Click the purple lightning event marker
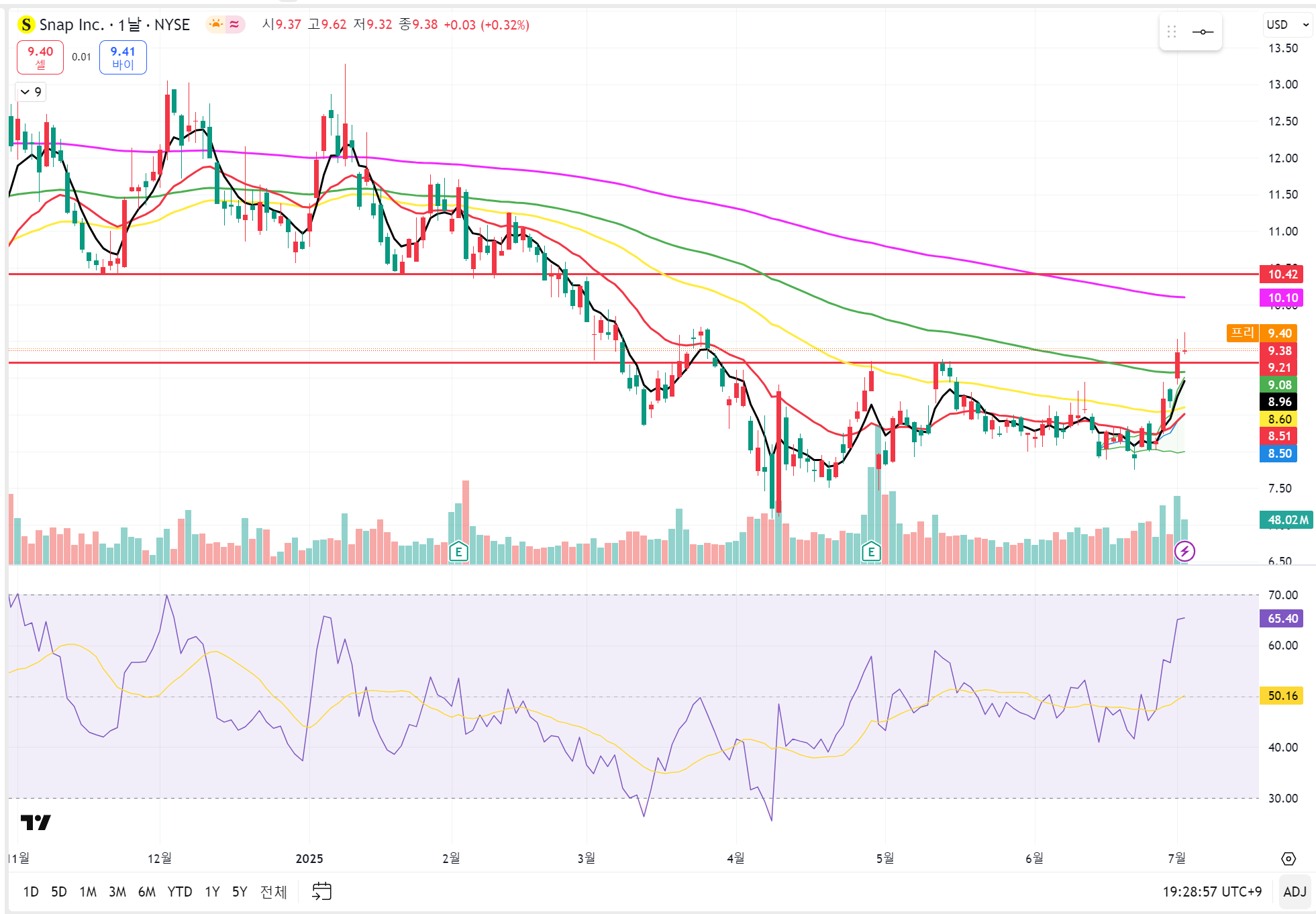The width and height of the screenshot is (1316, 914). pos(1184,552)
